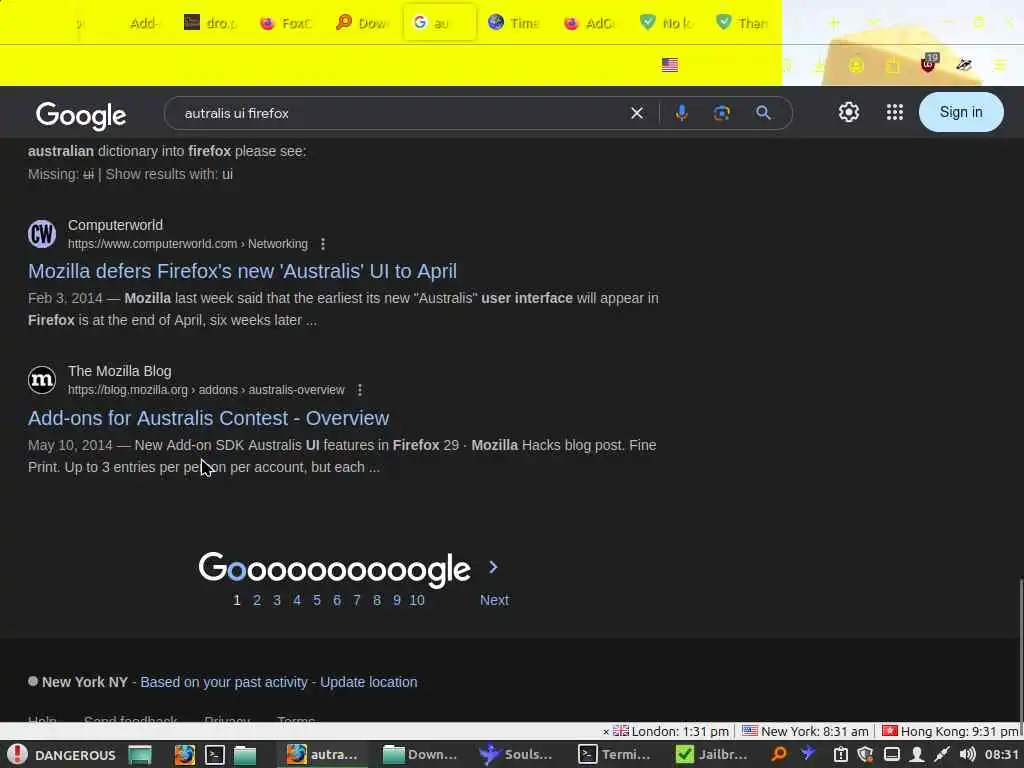Switch to Down... folder taskbar window

pyautogui.click(x=419, y=754)
